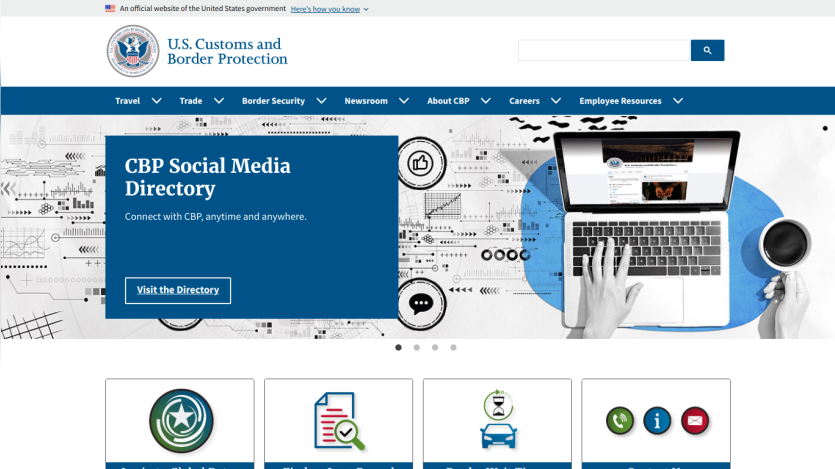835x469 pixels.
Task: Click the US flag icon in banner
Action: point(110,9)
